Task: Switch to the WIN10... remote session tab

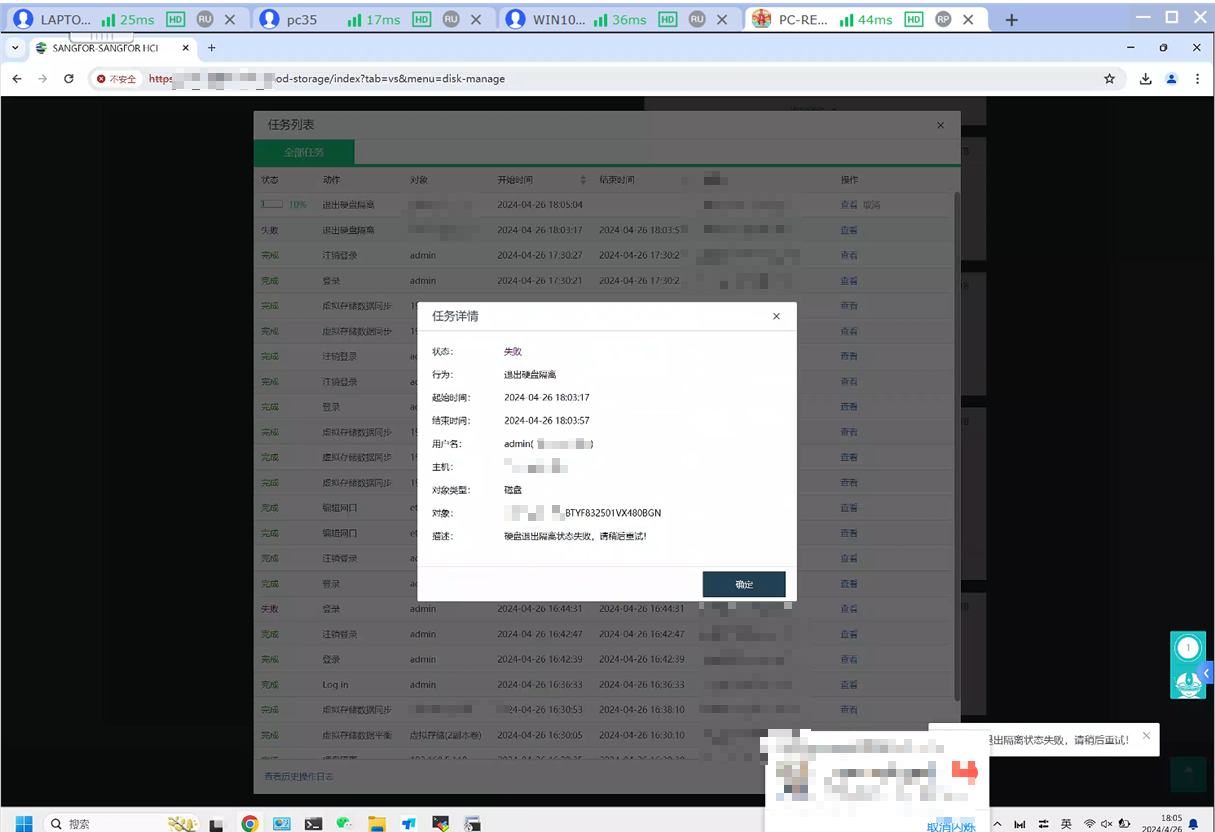Action: click(x=621, y=19)
